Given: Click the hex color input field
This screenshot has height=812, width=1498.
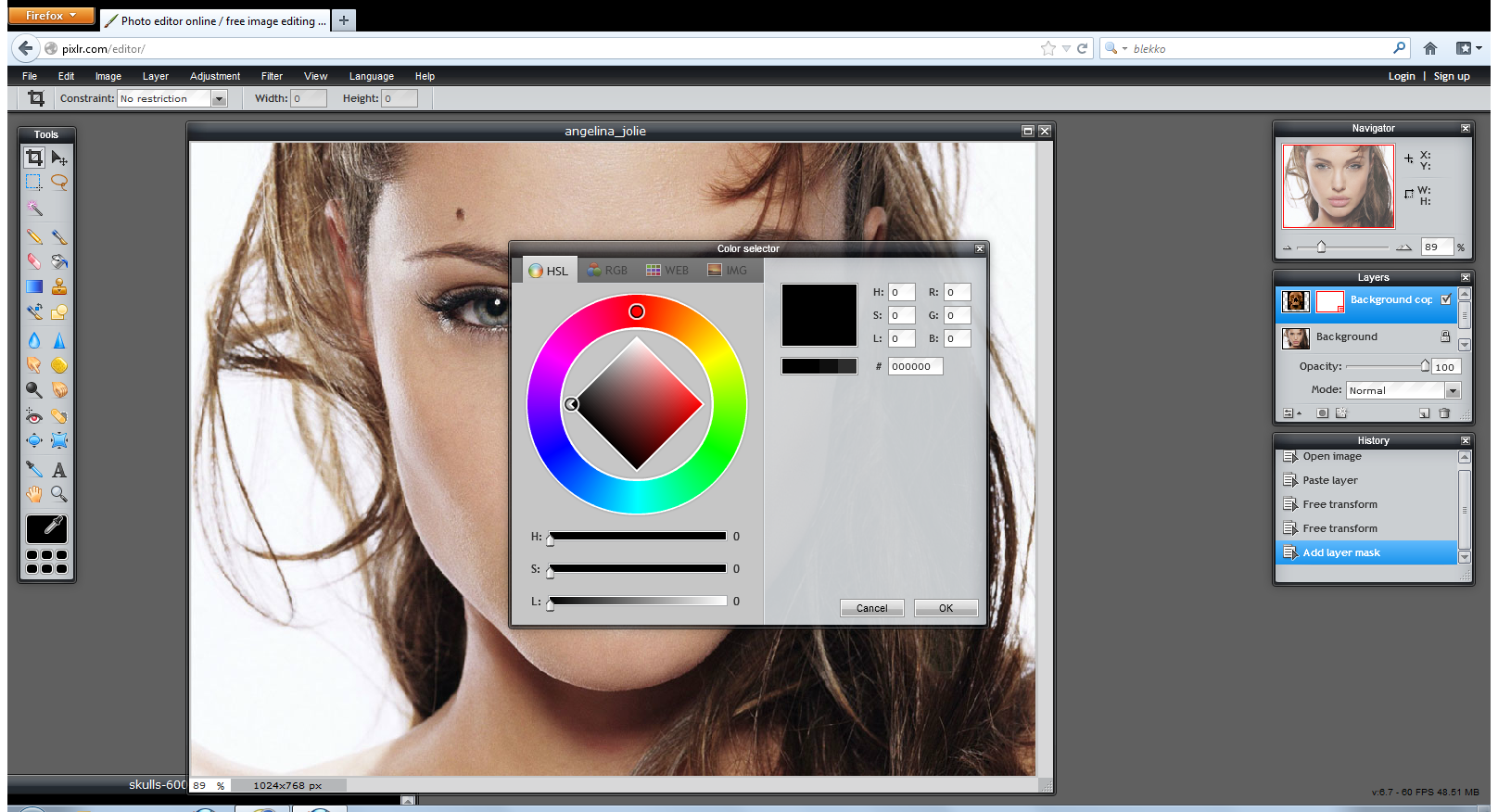Looking at the screenshot, I should click(916, 366).
